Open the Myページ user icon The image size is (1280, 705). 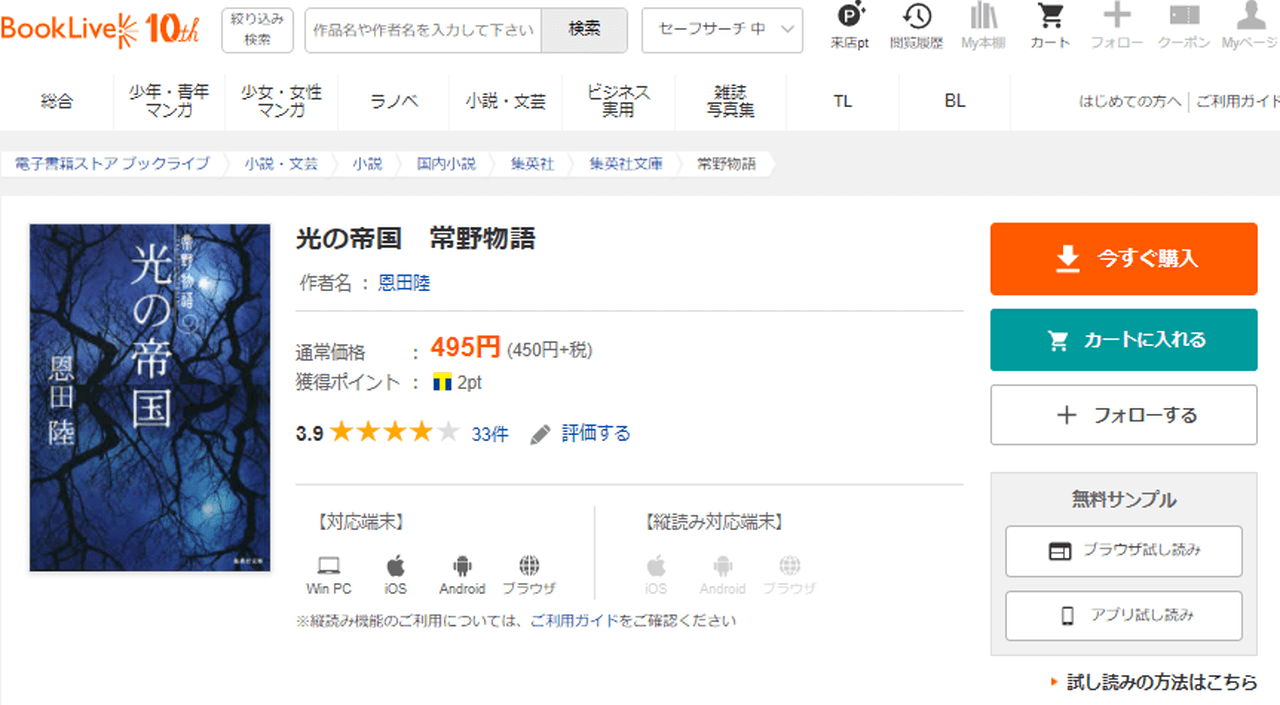[1250, 26]
